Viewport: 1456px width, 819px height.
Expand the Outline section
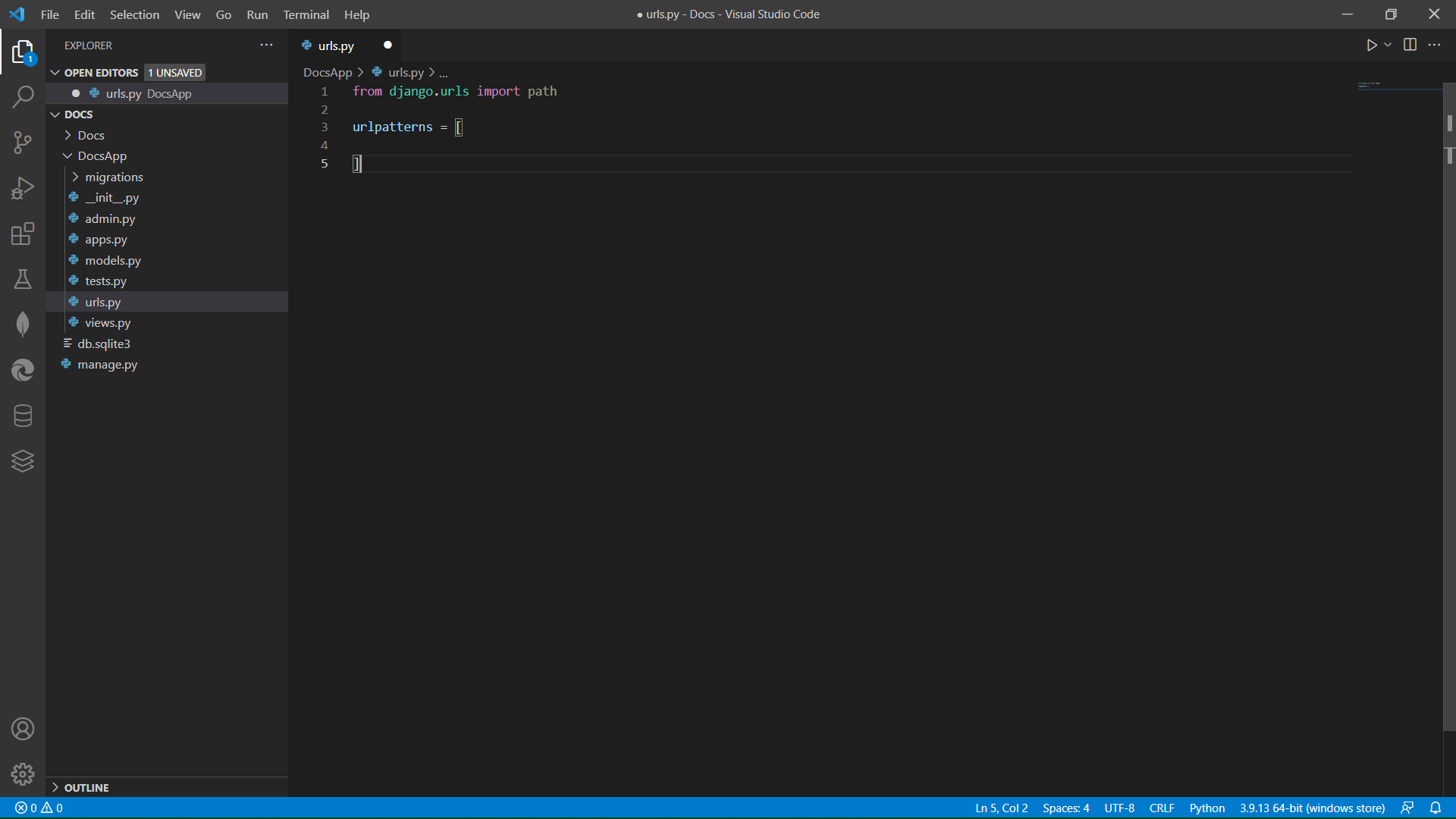coord(86,787)
